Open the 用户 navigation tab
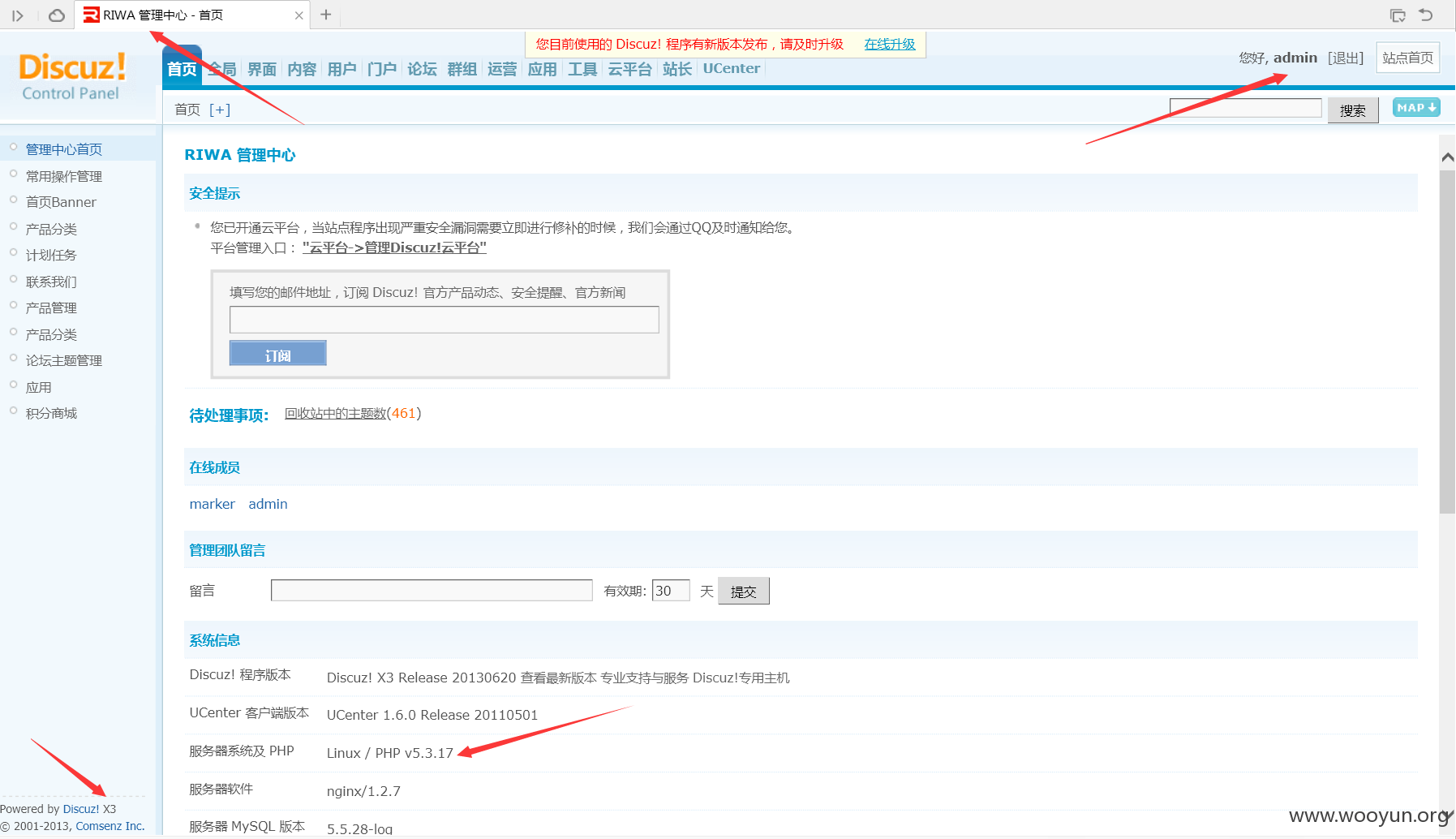Viewport: 1456px width, 839px height. pyautogui.click(x=341, y=69)
